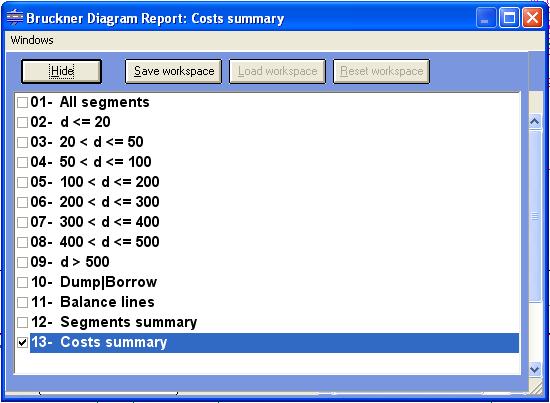Select the 05- 100 < d <= 200 row
This screenshot has height=403, width=550.
95,182
